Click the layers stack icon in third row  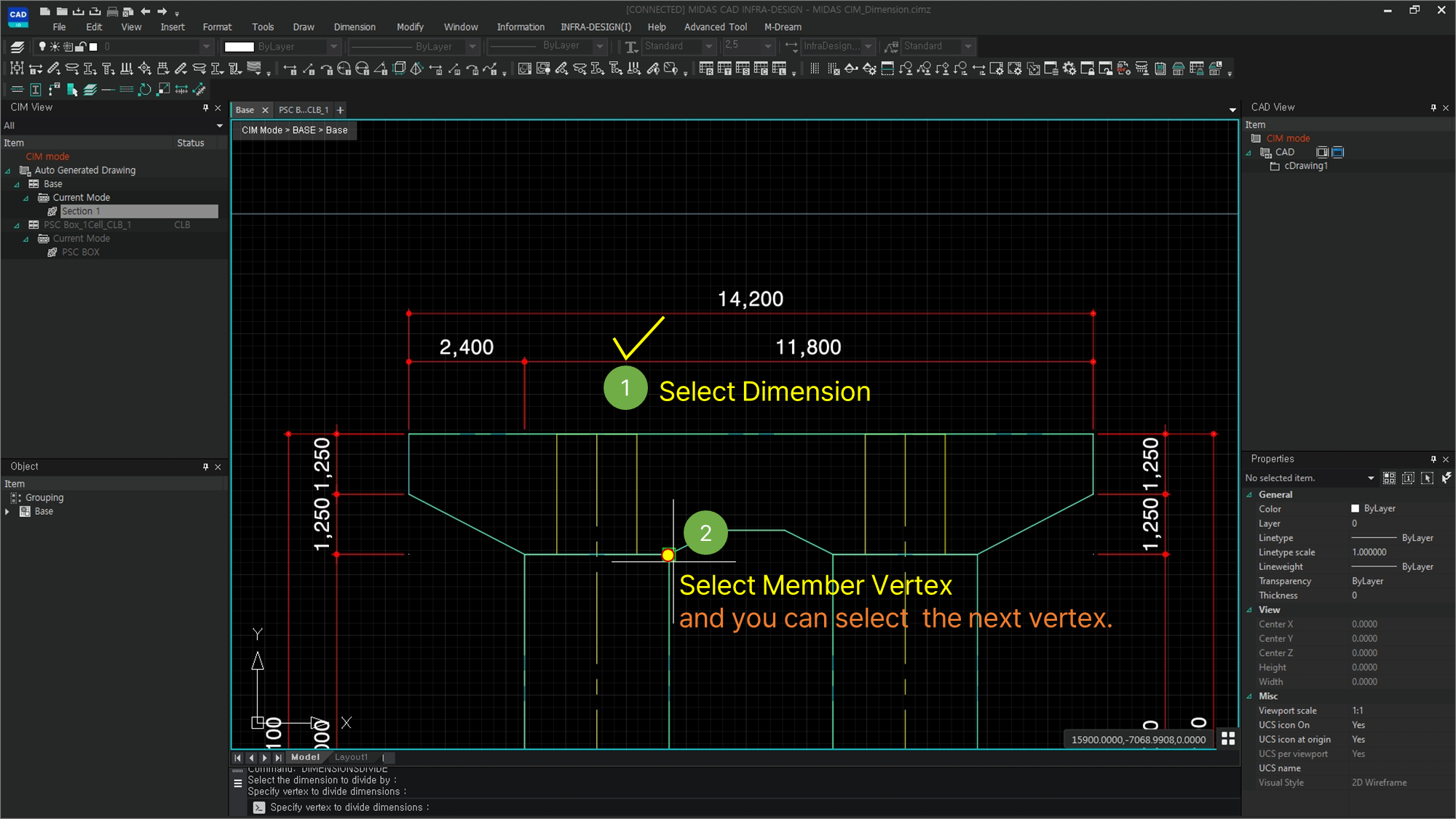coord(90,90)
